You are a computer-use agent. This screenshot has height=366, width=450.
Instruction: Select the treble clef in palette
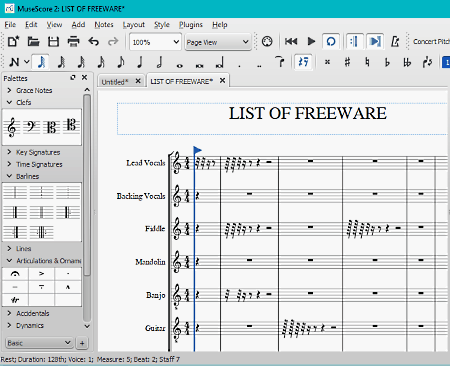pos(12,127)
